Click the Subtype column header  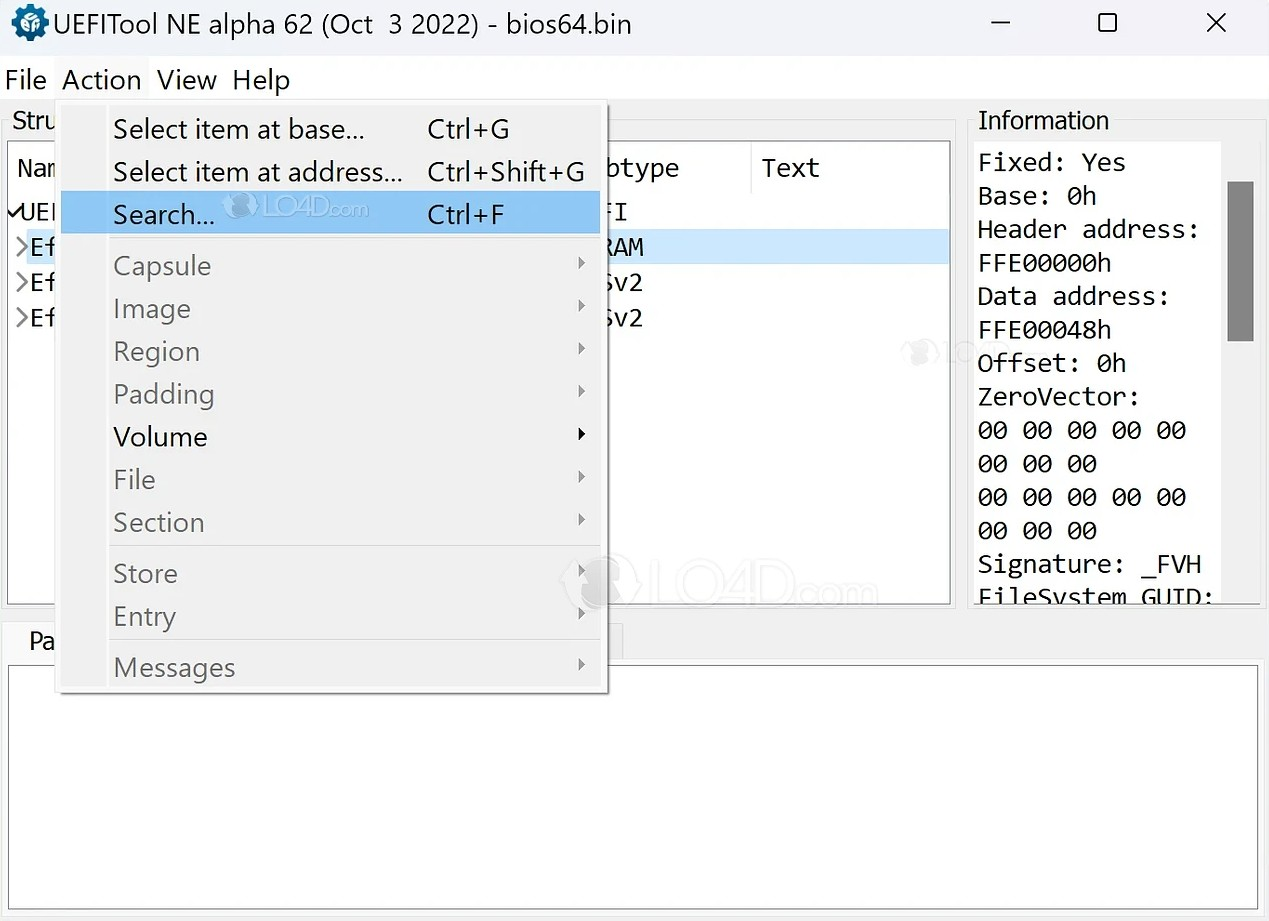click(x=677, y=168)
